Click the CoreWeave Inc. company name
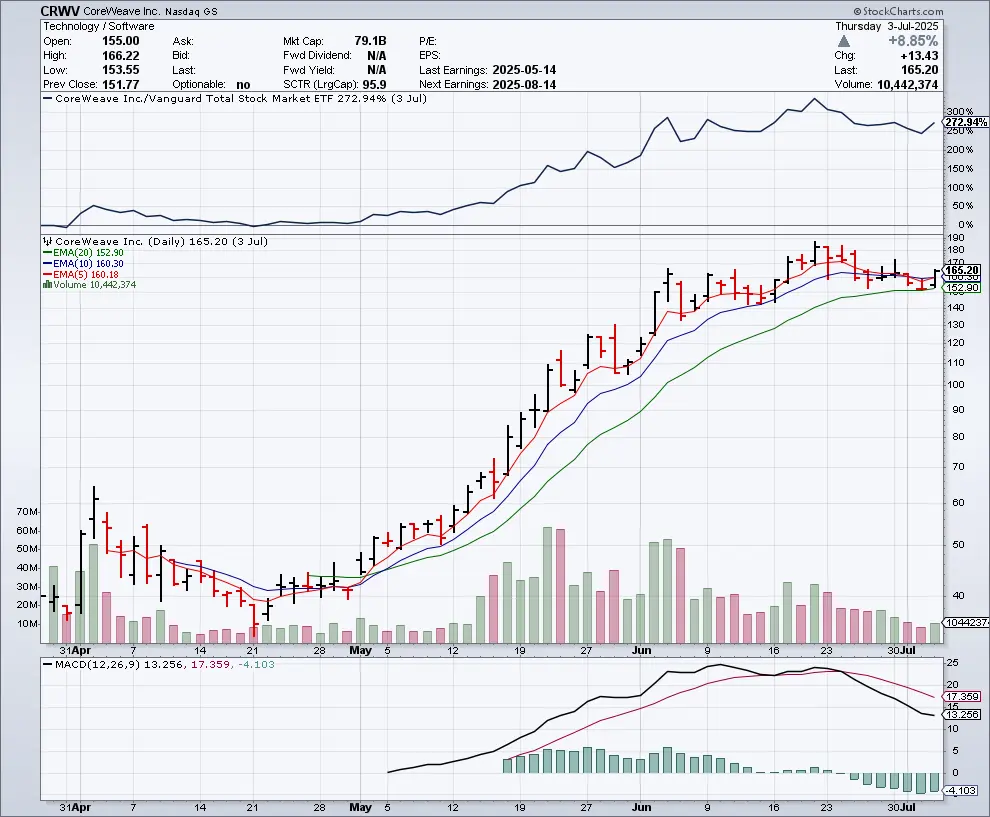The image size is (990, 817). [x=122, y=11]
